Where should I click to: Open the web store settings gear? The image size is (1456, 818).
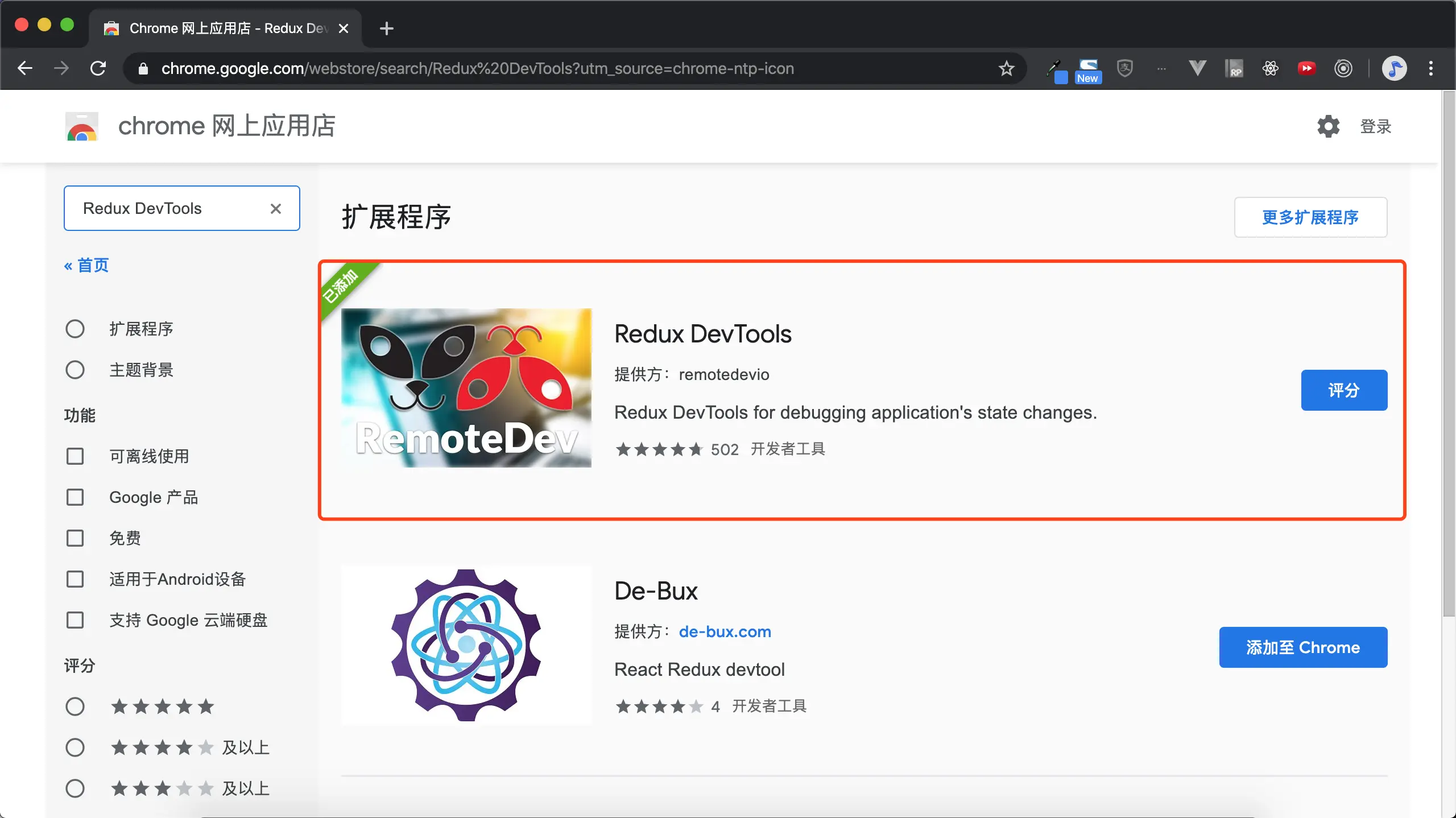click(x=1329, y=126)
